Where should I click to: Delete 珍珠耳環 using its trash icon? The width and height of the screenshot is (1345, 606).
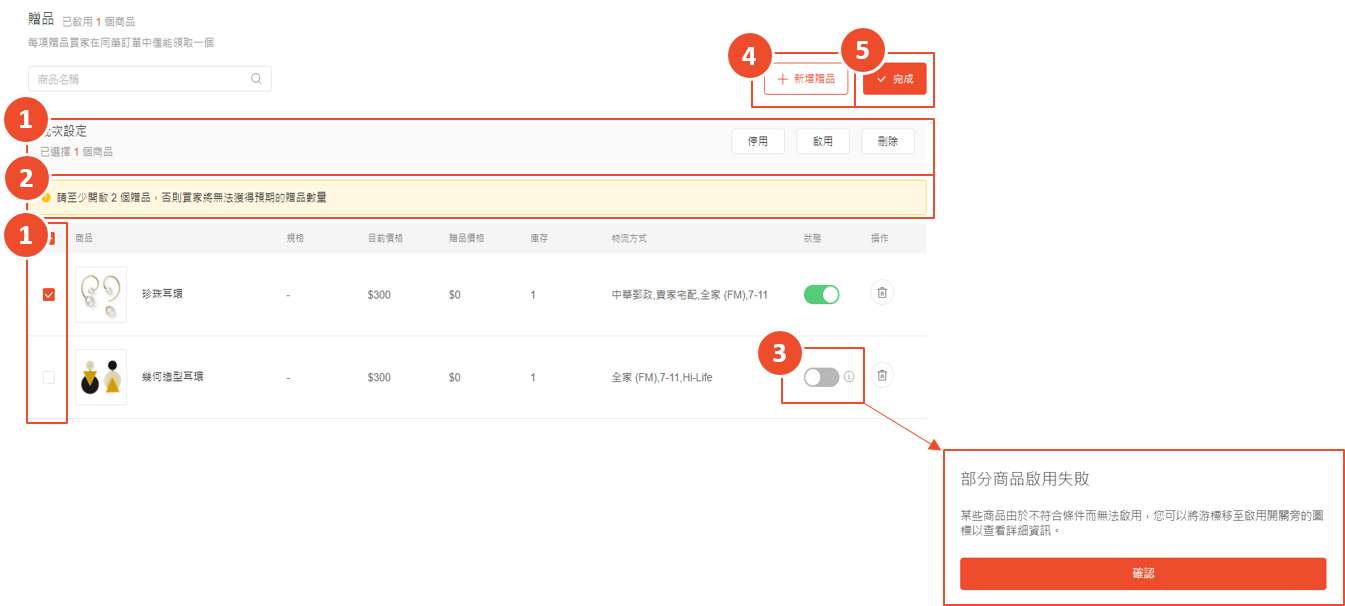pyautogui.click(x=881, y=293)
